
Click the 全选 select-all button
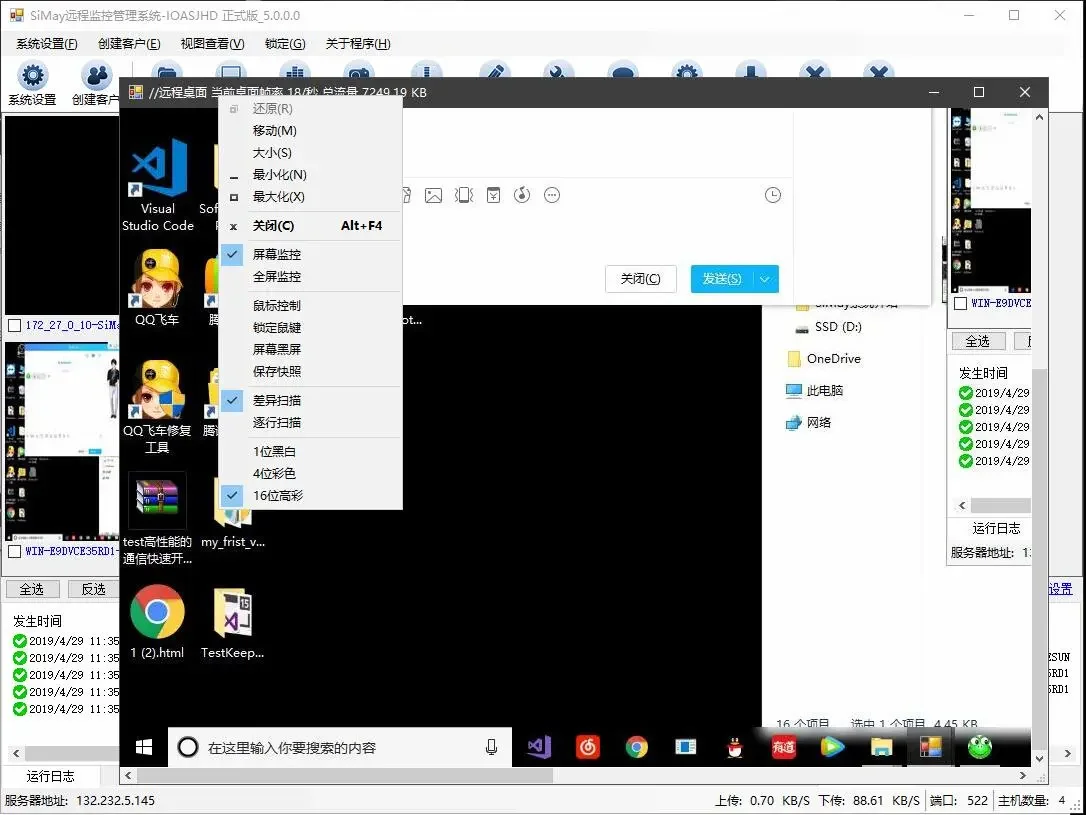(x=31, y=588)
